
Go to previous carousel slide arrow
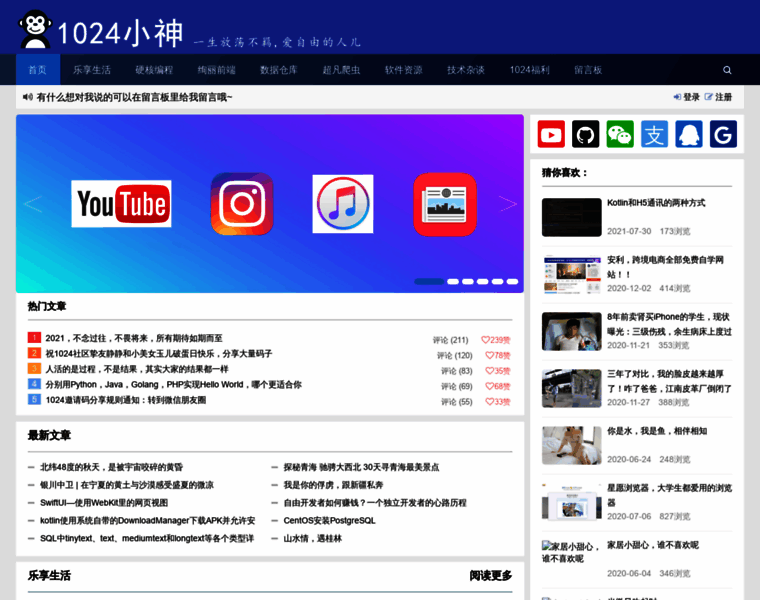tap(33, 204)
